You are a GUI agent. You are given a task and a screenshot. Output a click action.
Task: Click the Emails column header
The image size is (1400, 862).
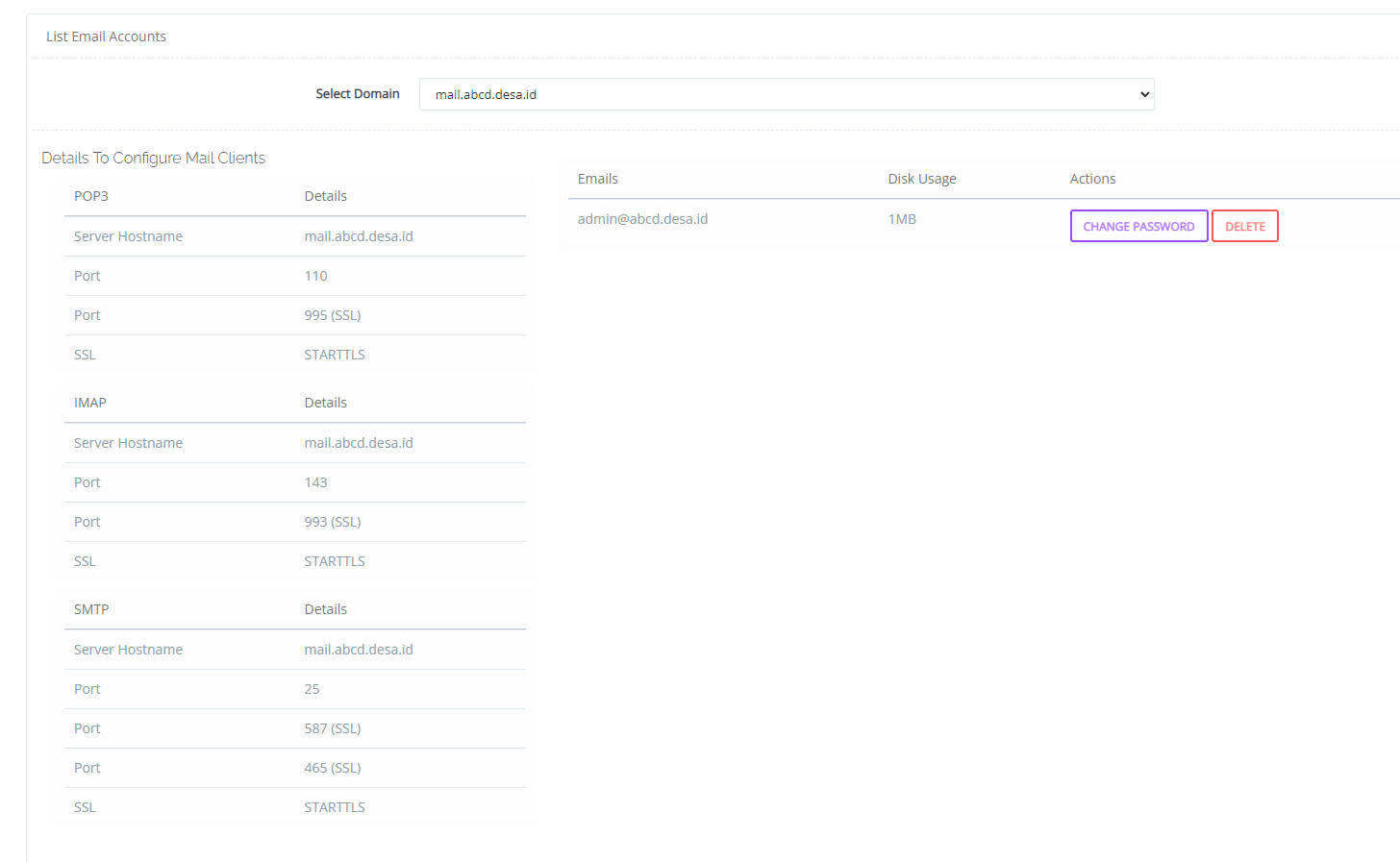(x=597, y=179)
